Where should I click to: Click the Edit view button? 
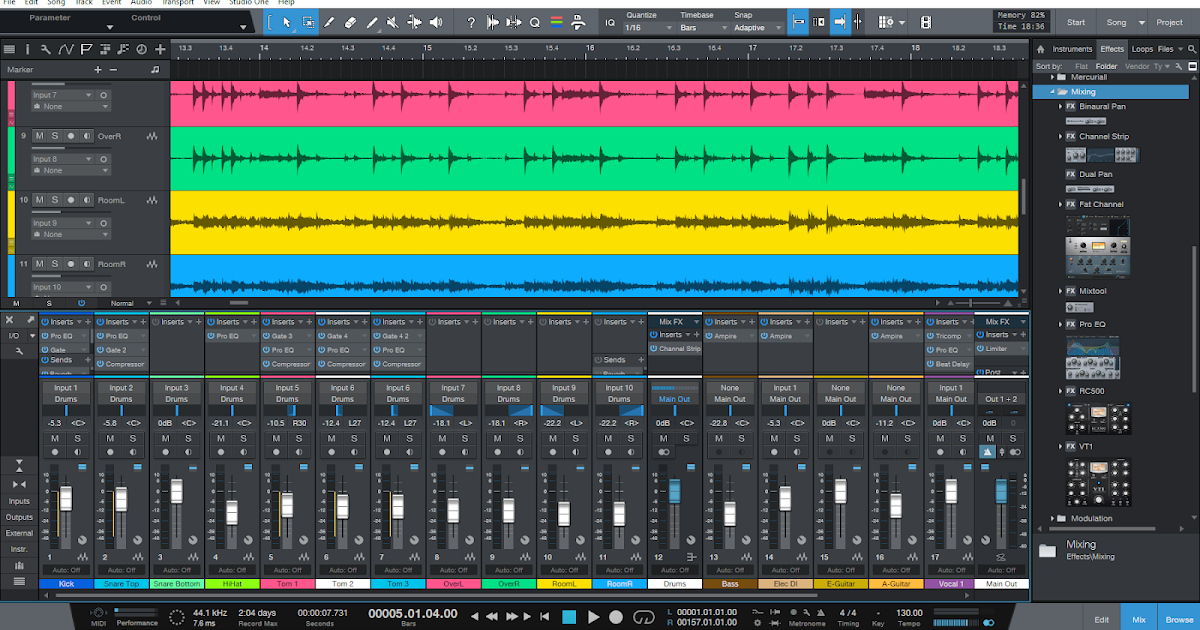[1101, 620]
